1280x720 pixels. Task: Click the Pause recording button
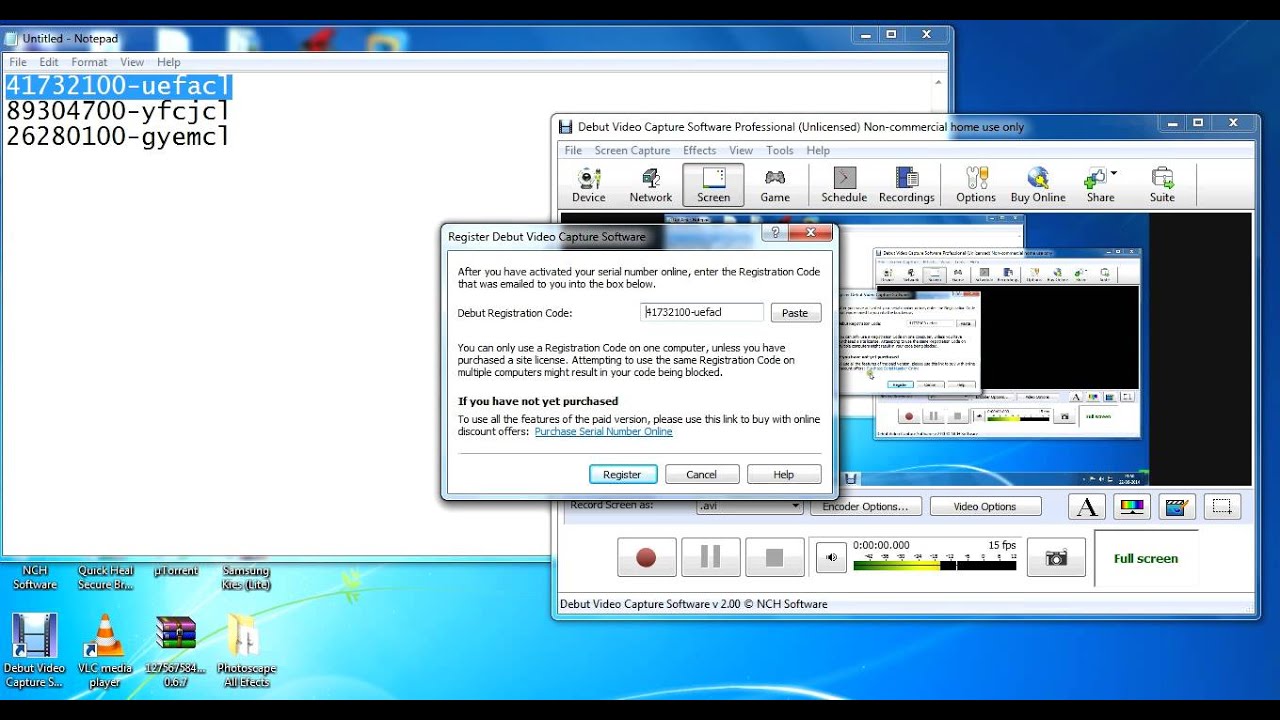click(x=710, y=557)
